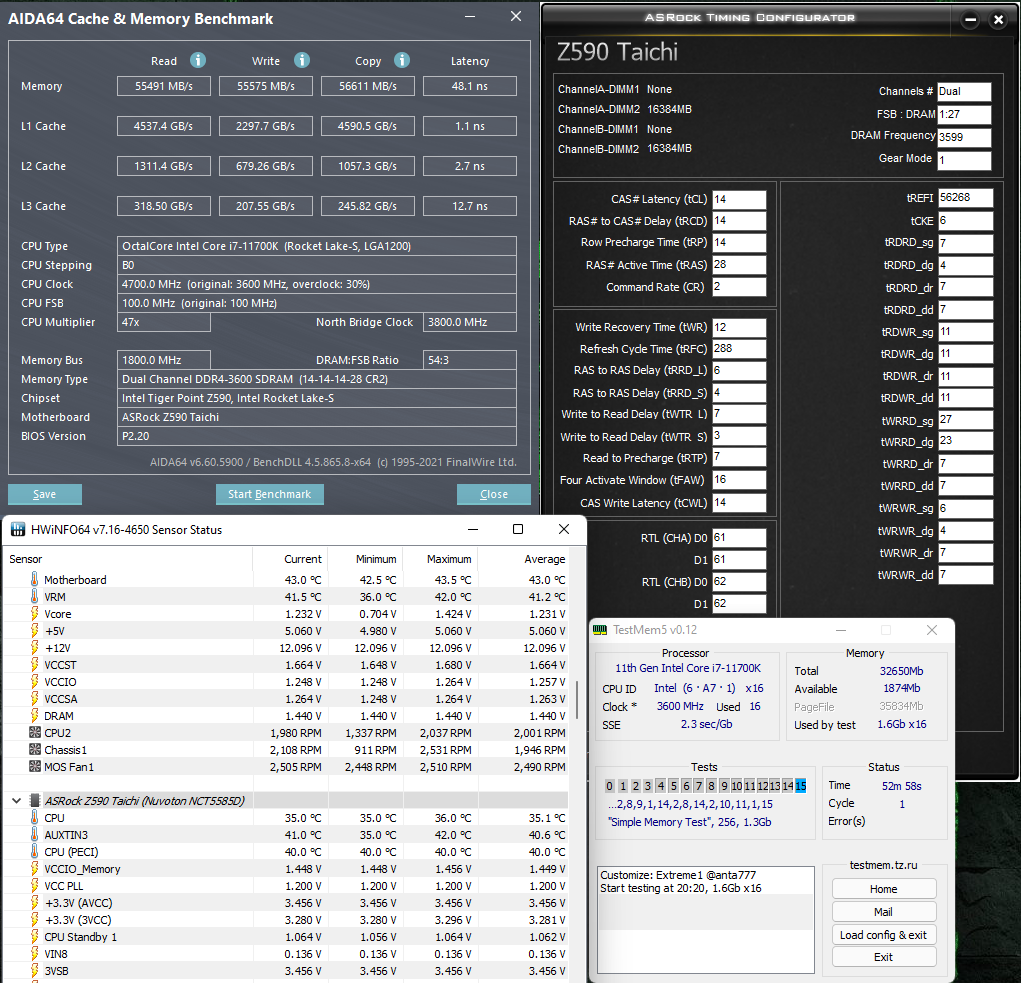Image resolution: width=1021 pixels, height=983 pixels.
Task: Click the CPU Type value field in AIDA64
Action: (316, 246)
